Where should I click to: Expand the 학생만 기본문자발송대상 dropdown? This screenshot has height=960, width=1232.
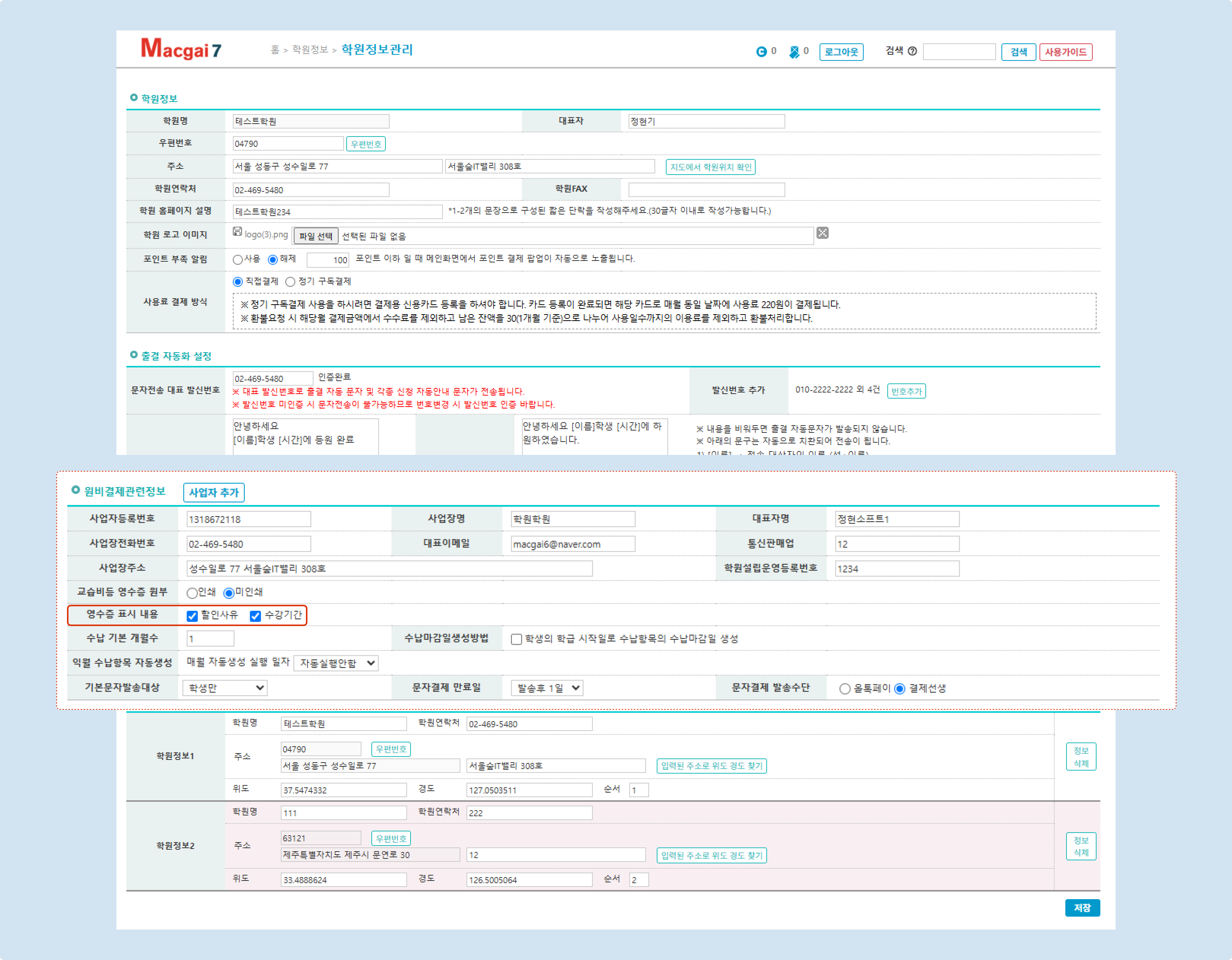click(224, 688)
